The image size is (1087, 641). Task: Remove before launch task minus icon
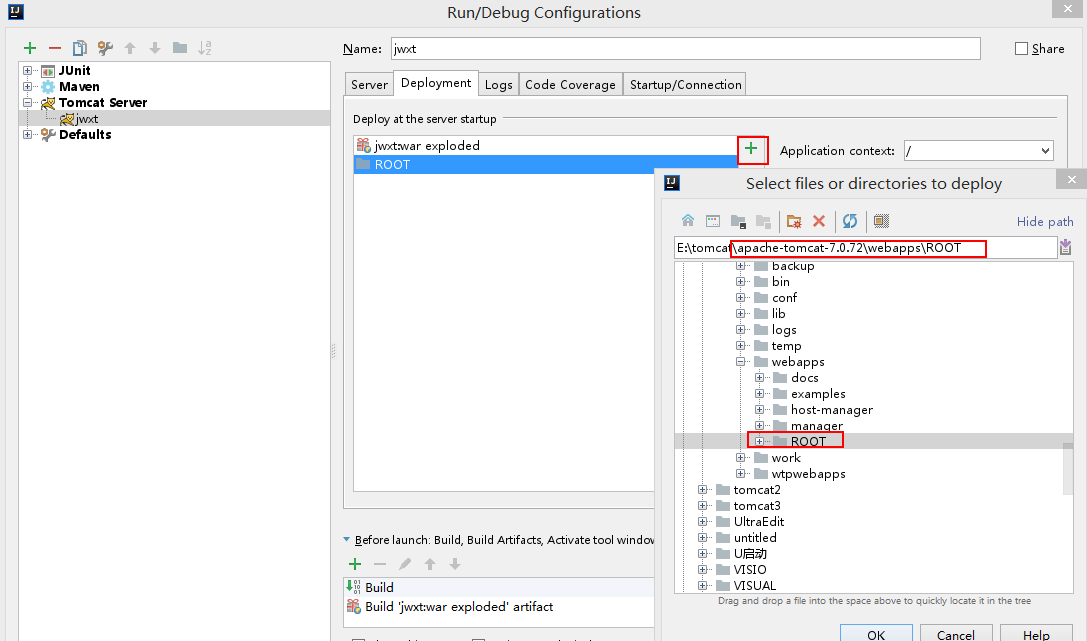point(380,564)
